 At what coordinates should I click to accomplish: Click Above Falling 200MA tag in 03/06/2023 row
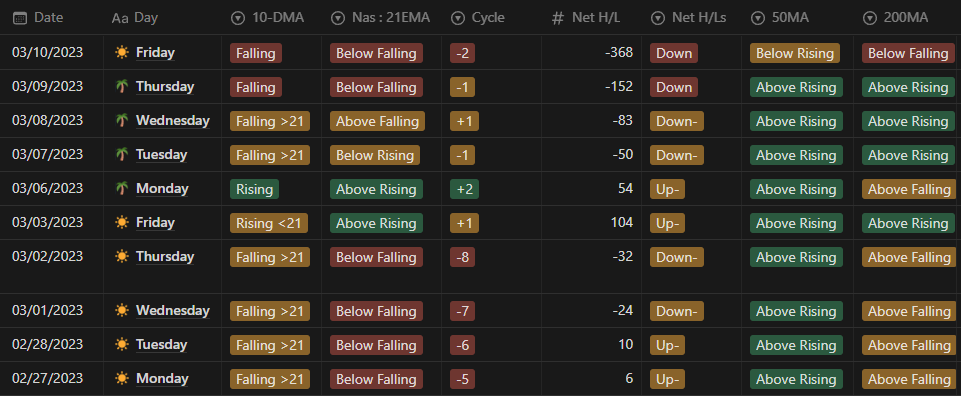(x=910, y=189)
